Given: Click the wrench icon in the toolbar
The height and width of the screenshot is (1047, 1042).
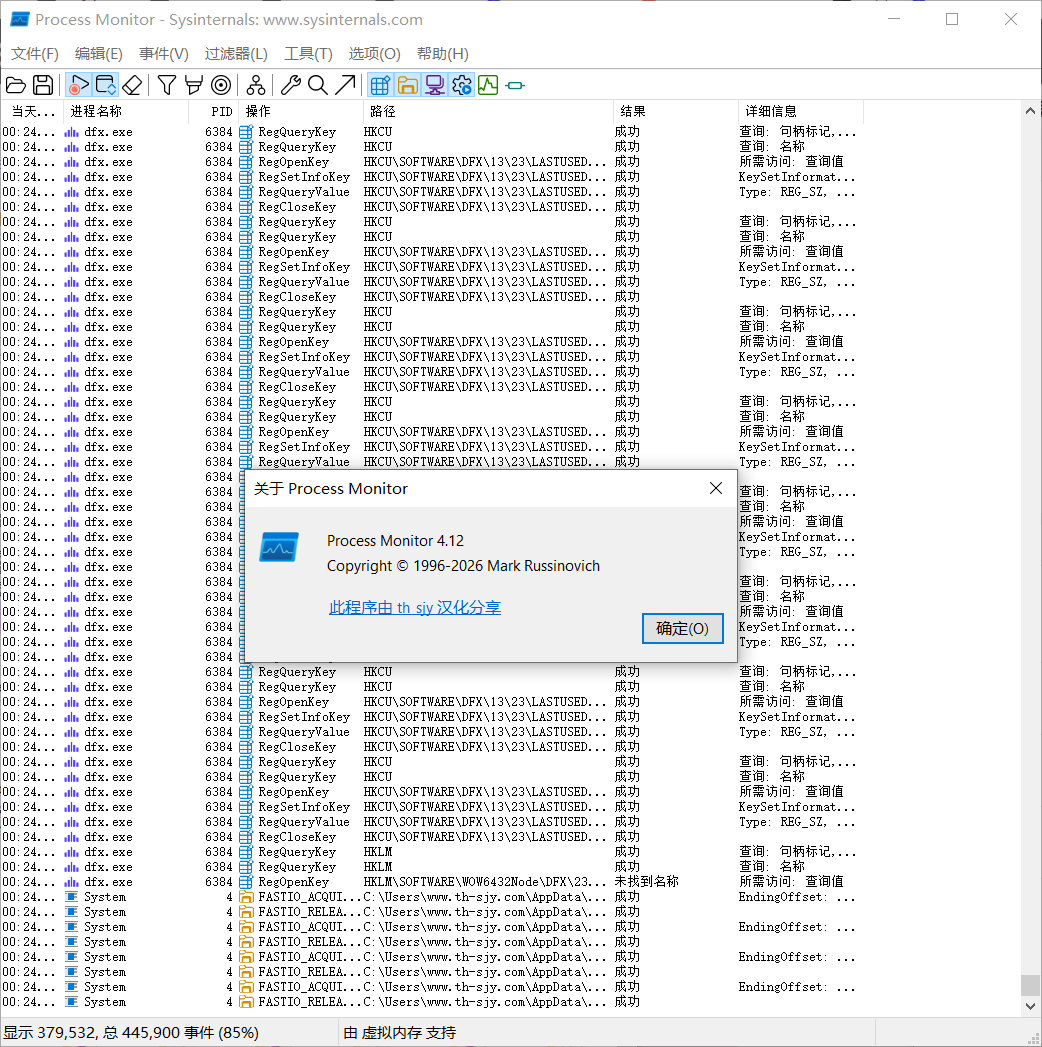Looking at the screenshot, I should point(290,85).
